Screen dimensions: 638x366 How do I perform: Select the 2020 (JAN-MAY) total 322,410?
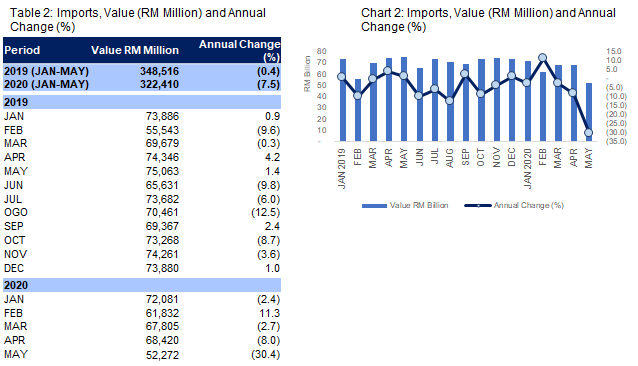coord(160,84)
